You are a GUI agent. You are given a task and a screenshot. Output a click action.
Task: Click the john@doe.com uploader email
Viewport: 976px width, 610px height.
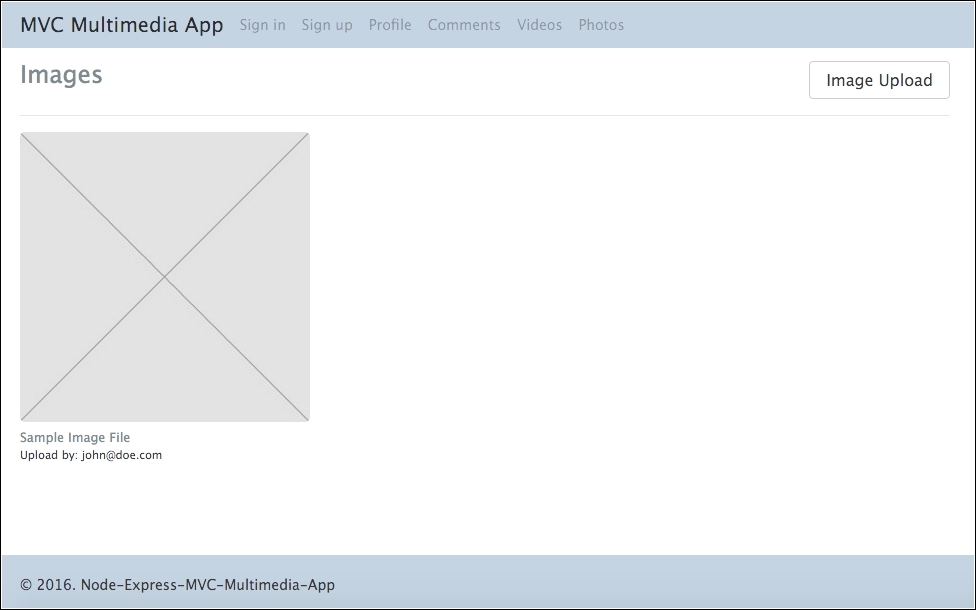[x=121, y=455]
